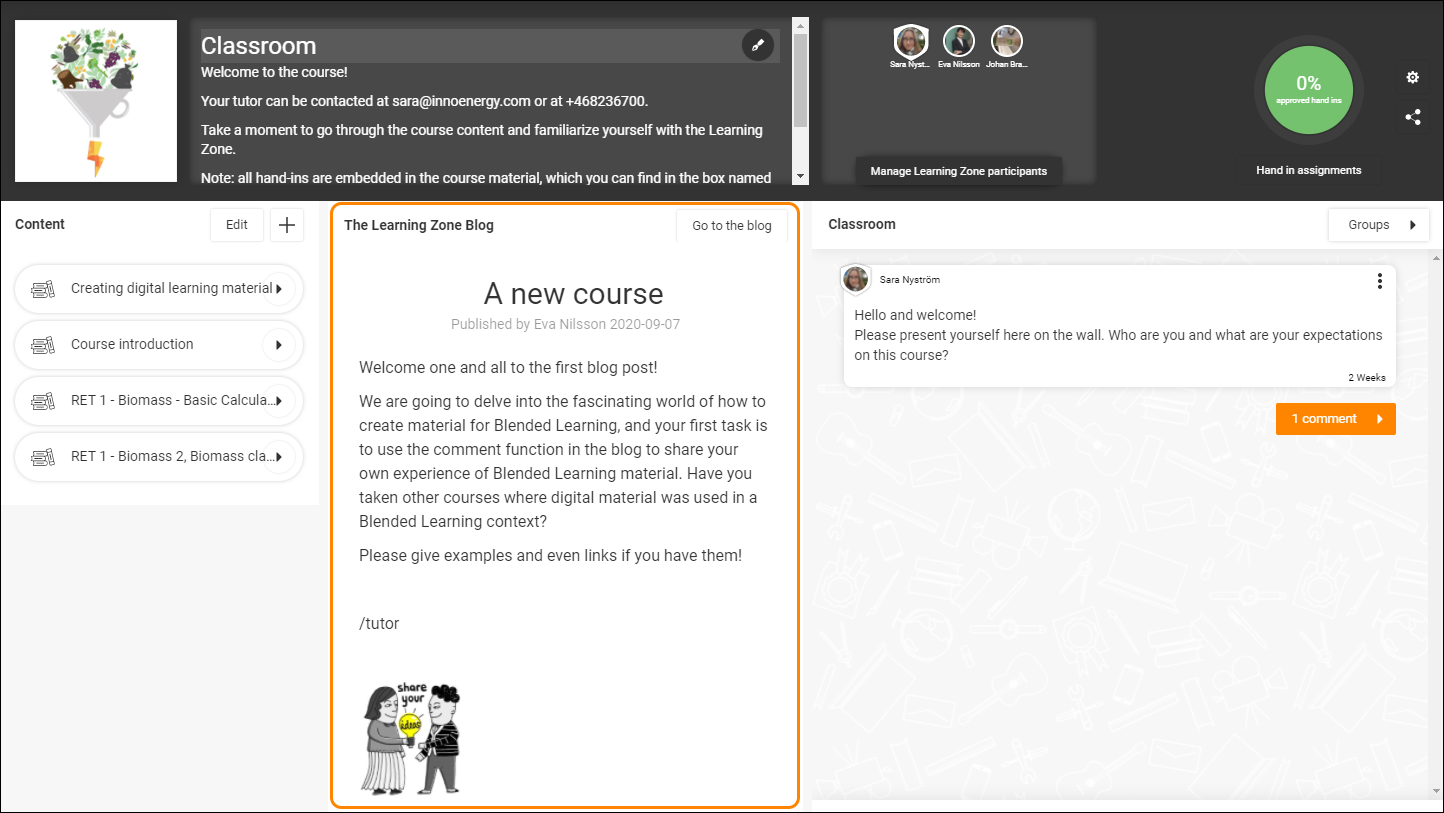Click the 0% approved hand ins progress circle
Image resolution: width=1444 pixels, height=813 pixels.
point(1309,88)
